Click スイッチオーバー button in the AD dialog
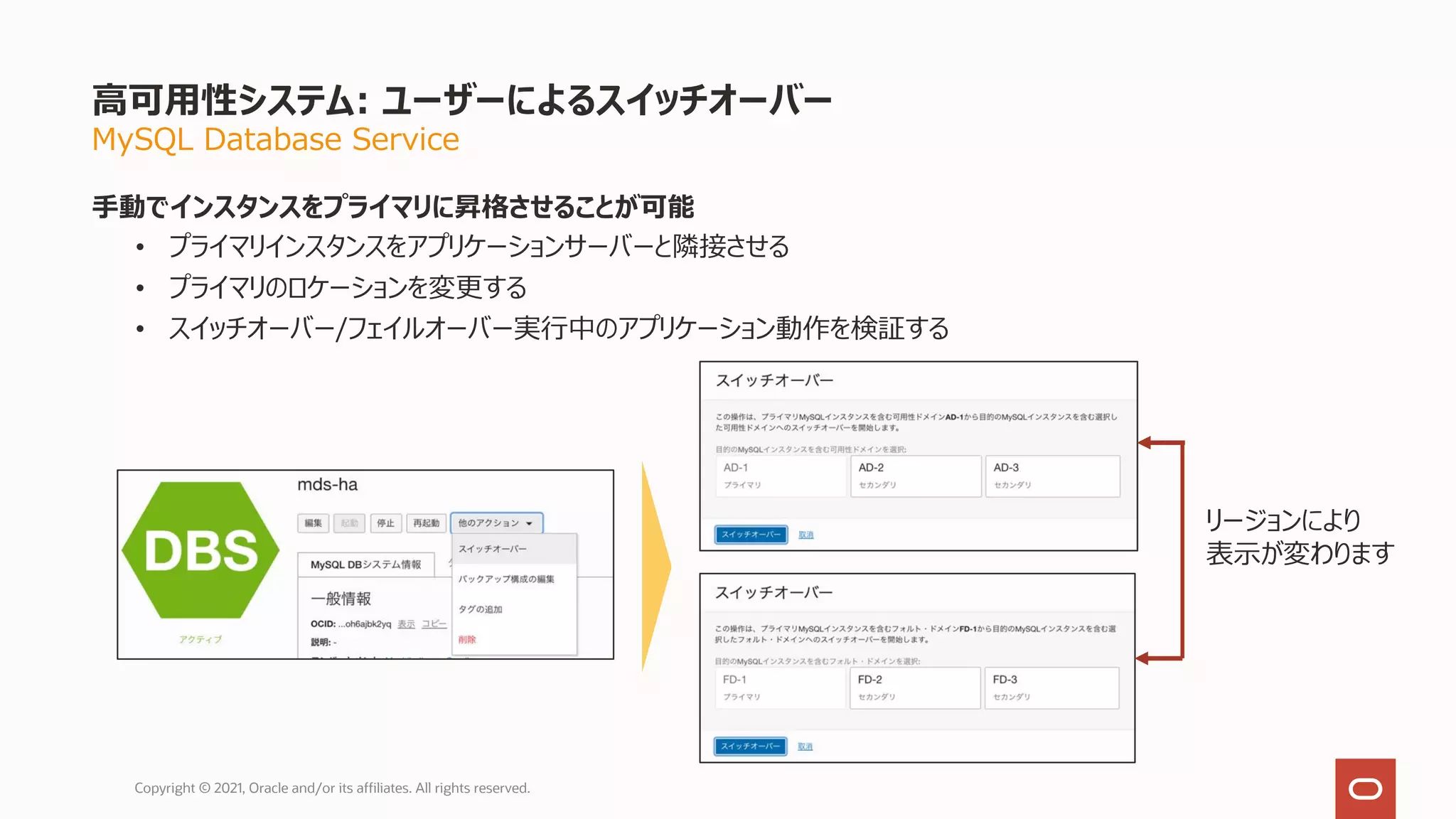The image size is (1456, 819). click(751, 534)
